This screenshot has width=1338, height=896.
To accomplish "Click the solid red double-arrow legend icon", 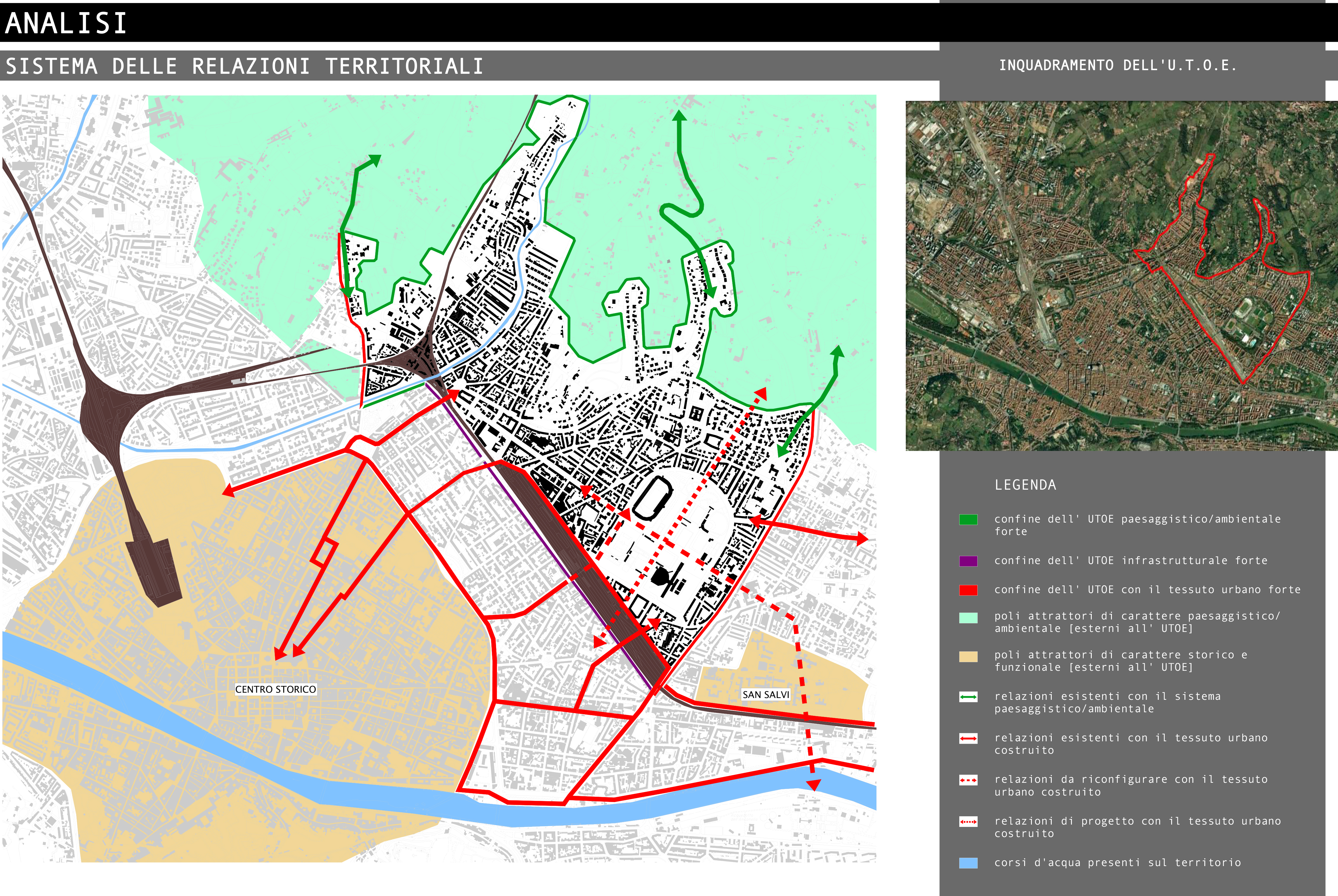I will tap(968, 739).
